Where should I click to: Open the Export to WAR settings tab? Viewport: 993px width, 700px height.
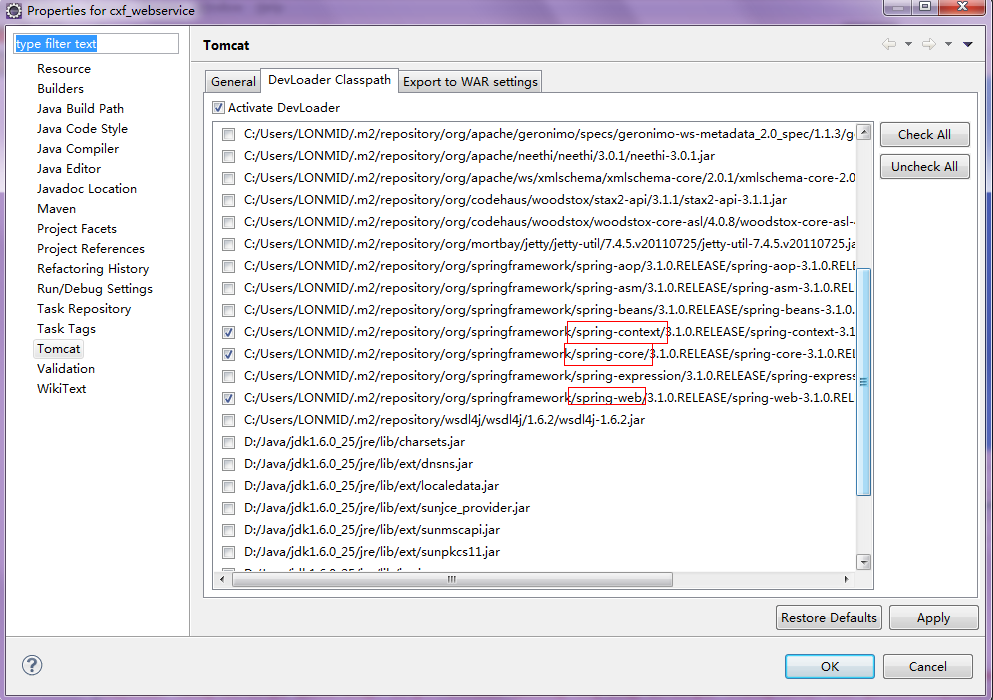(x=470, y=82)
